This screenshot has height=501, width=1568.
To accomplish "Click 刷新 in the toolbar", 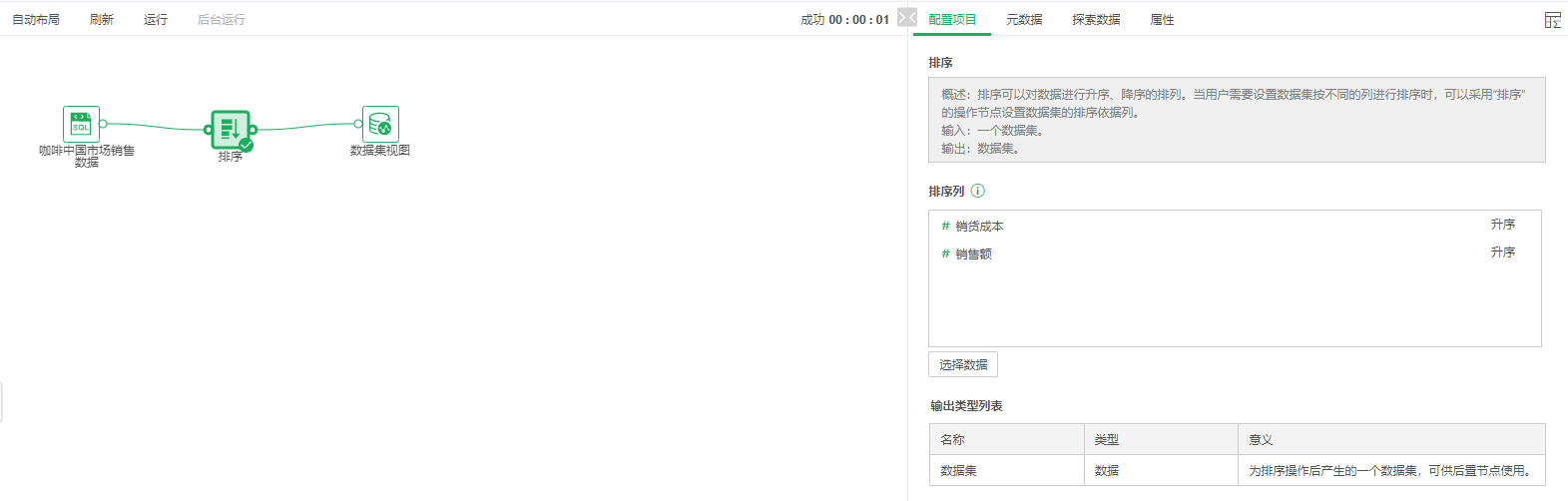I will 102,20.
